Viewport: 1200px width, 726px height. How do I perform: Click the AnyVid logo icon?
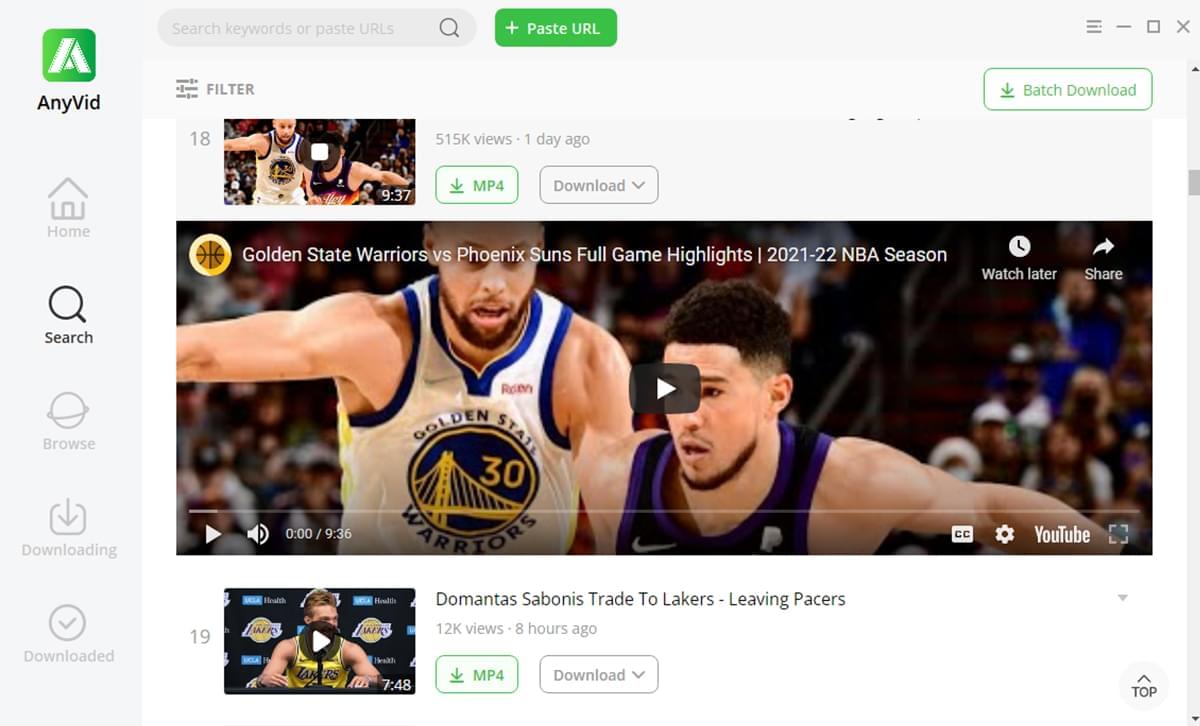click(69, 55)
